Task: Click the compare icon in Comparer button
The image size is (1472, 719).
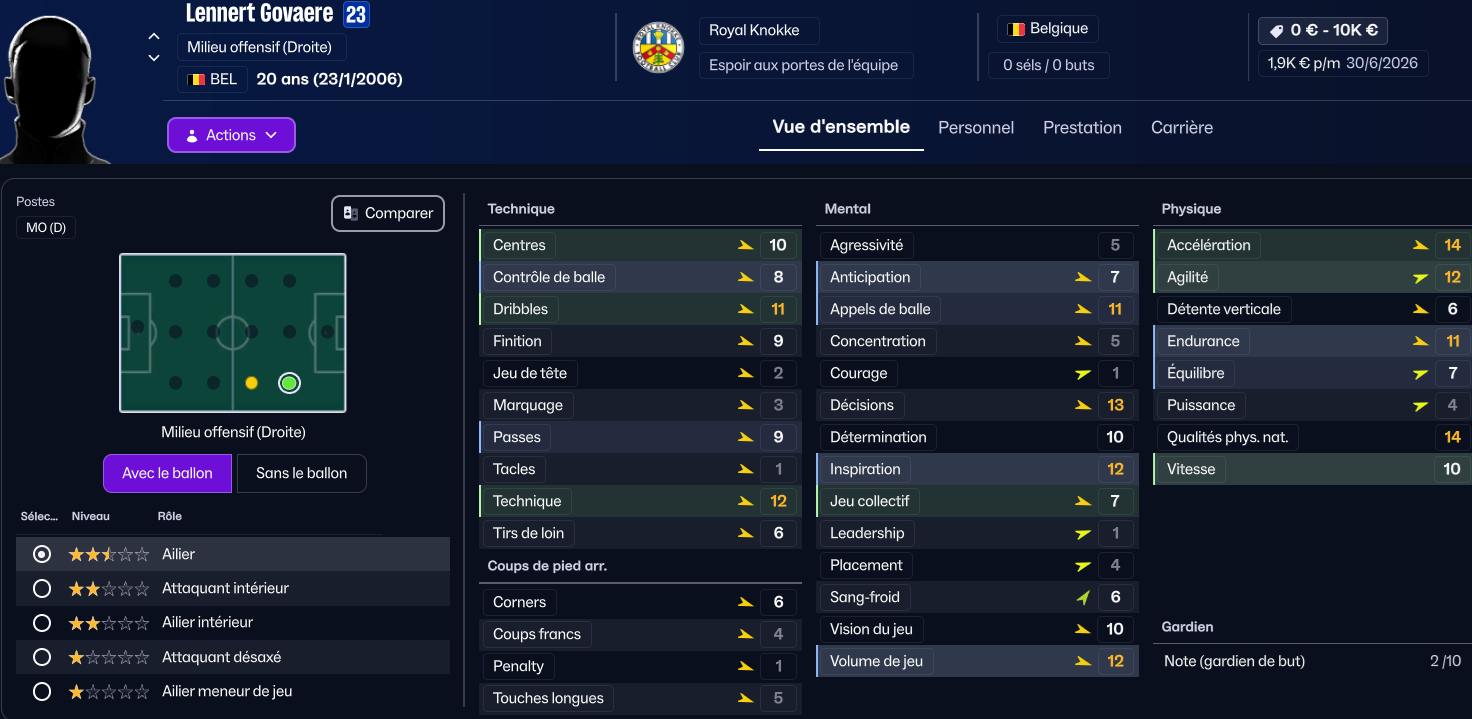Action: tap(351, 213)
